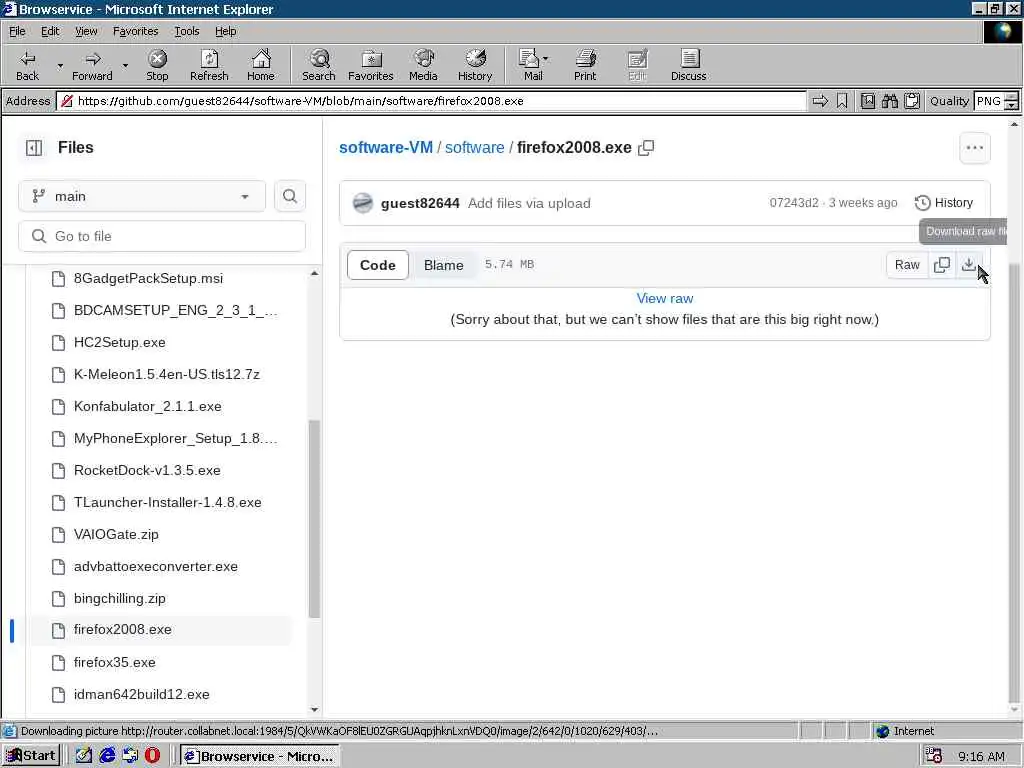
Task: Open VAIOGate.zip file
Action: pyautogui.click(x=116, y=534)
